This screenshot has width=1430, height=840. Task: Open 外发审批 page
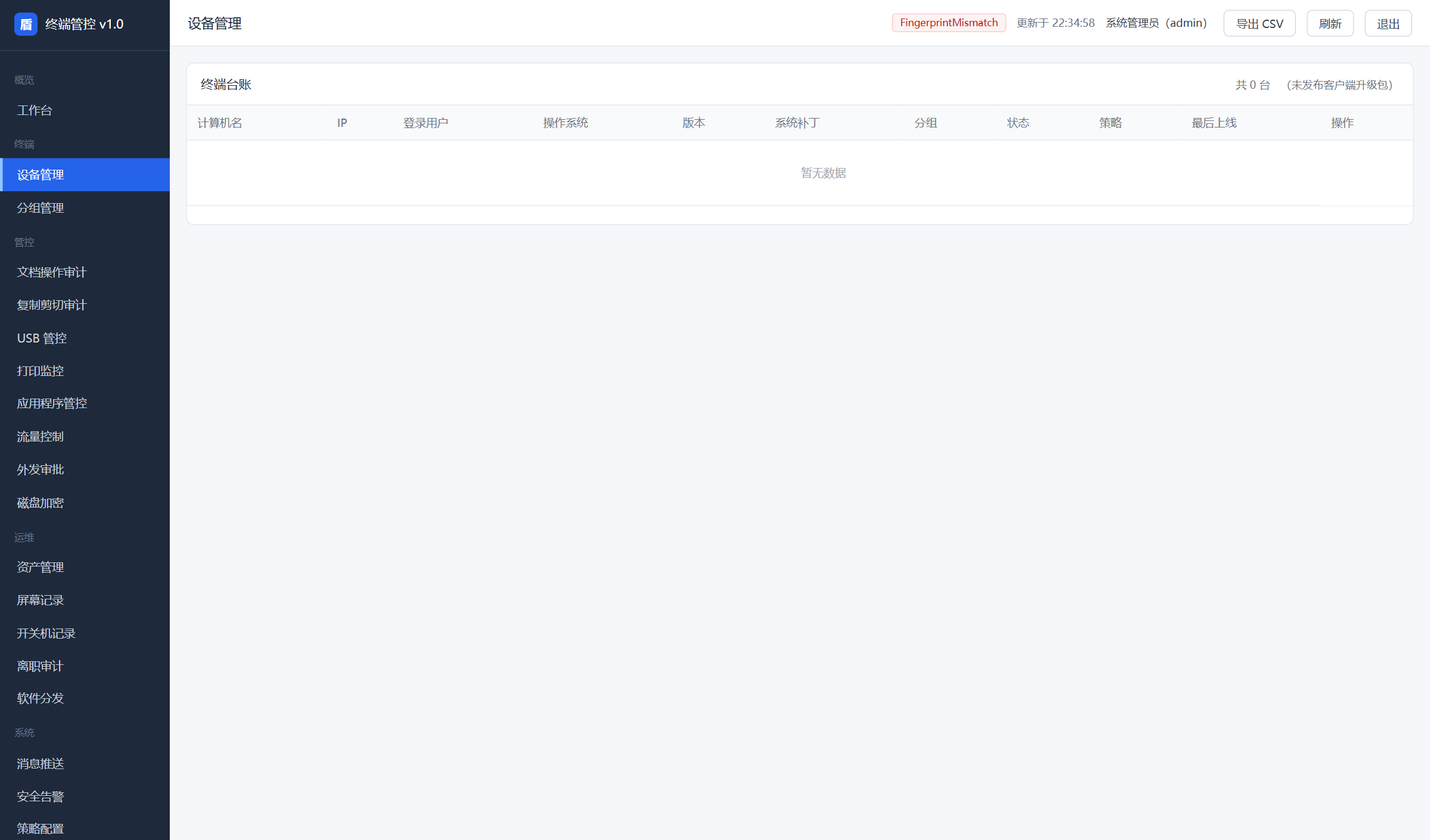[x=85, y=469]
